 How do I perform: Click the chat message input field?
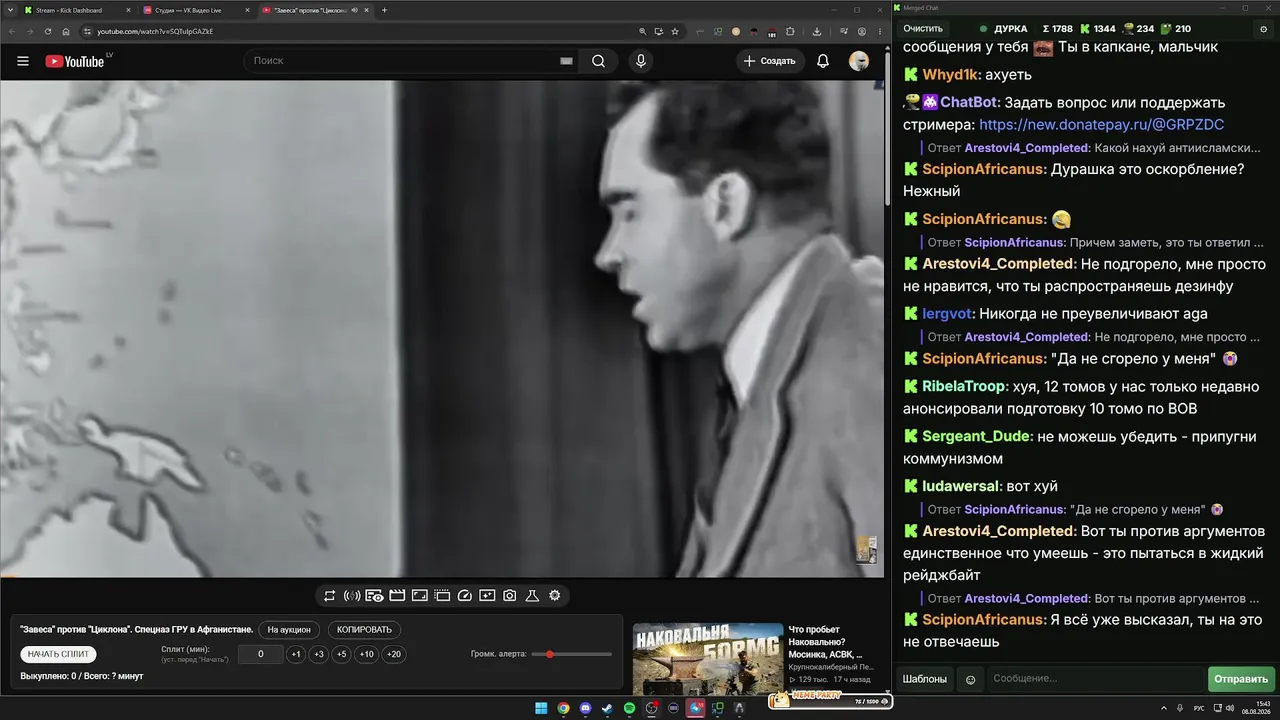coord(1096,679)
